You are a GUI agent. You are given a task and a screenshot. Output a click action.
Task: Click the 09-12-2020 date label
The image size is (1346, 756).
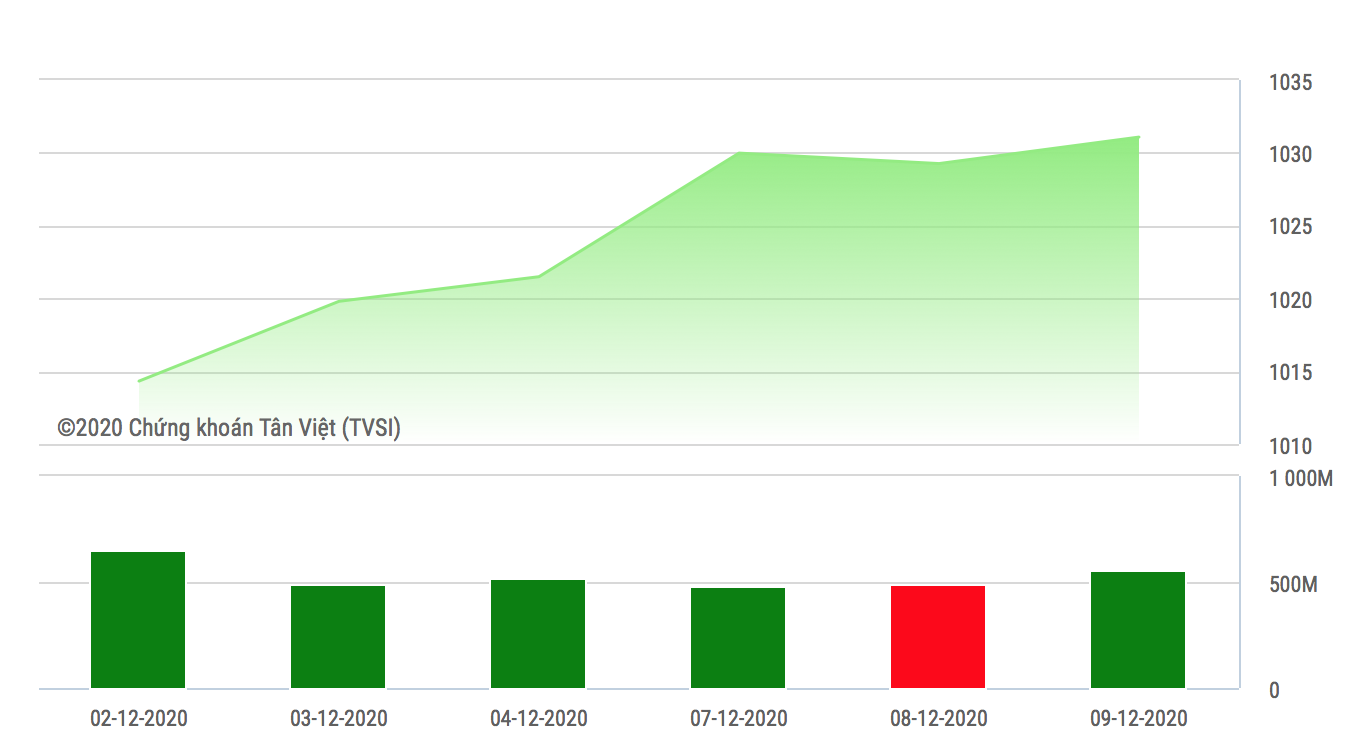click(1138, 718)
